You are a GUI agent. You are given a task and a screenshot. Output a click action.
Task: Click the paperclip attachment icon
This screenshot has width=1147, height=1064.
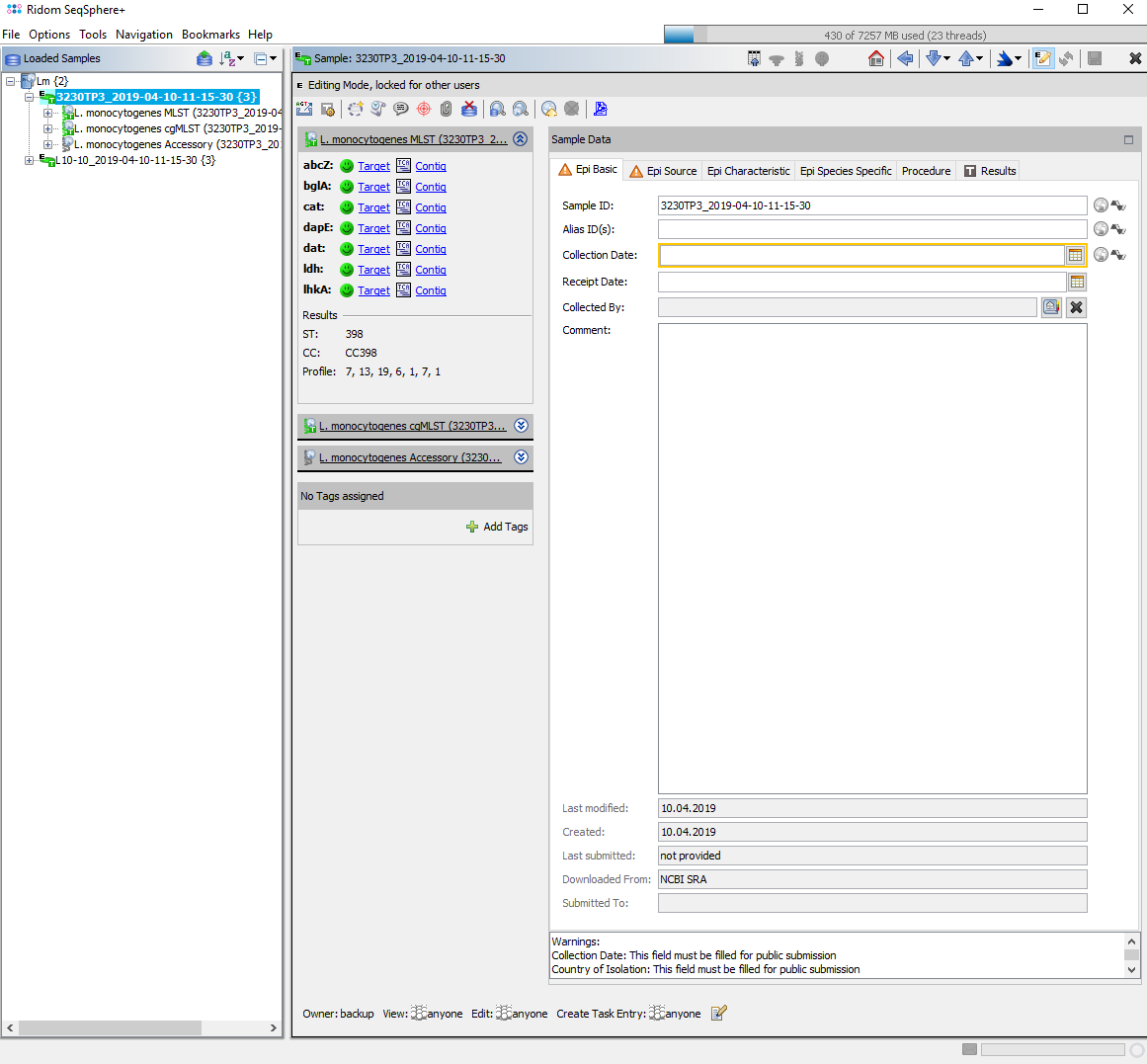coord(446,109)
